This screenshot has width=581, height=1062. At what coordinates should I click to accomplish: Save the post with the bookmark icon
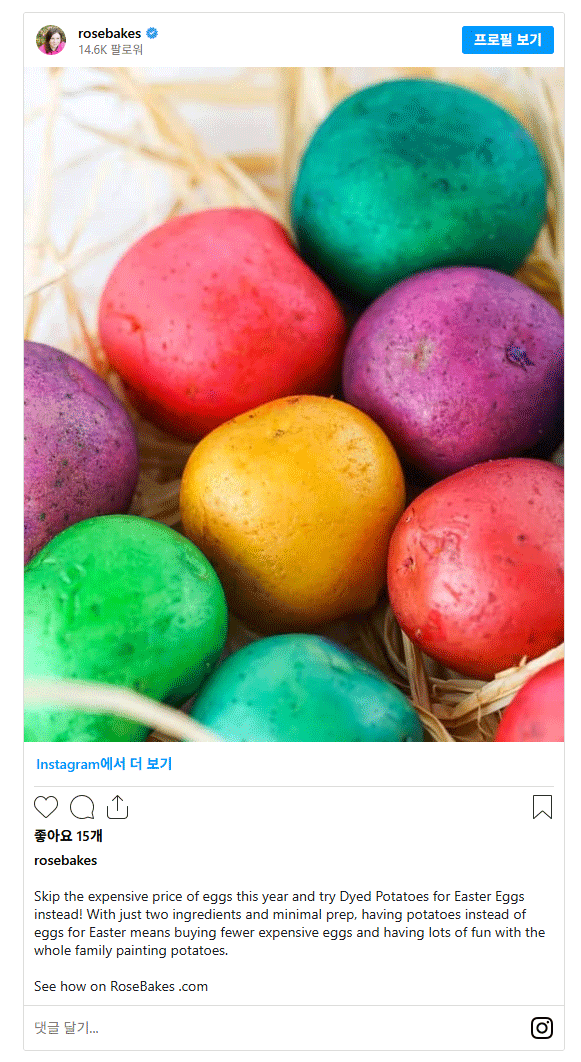point(542,807)
